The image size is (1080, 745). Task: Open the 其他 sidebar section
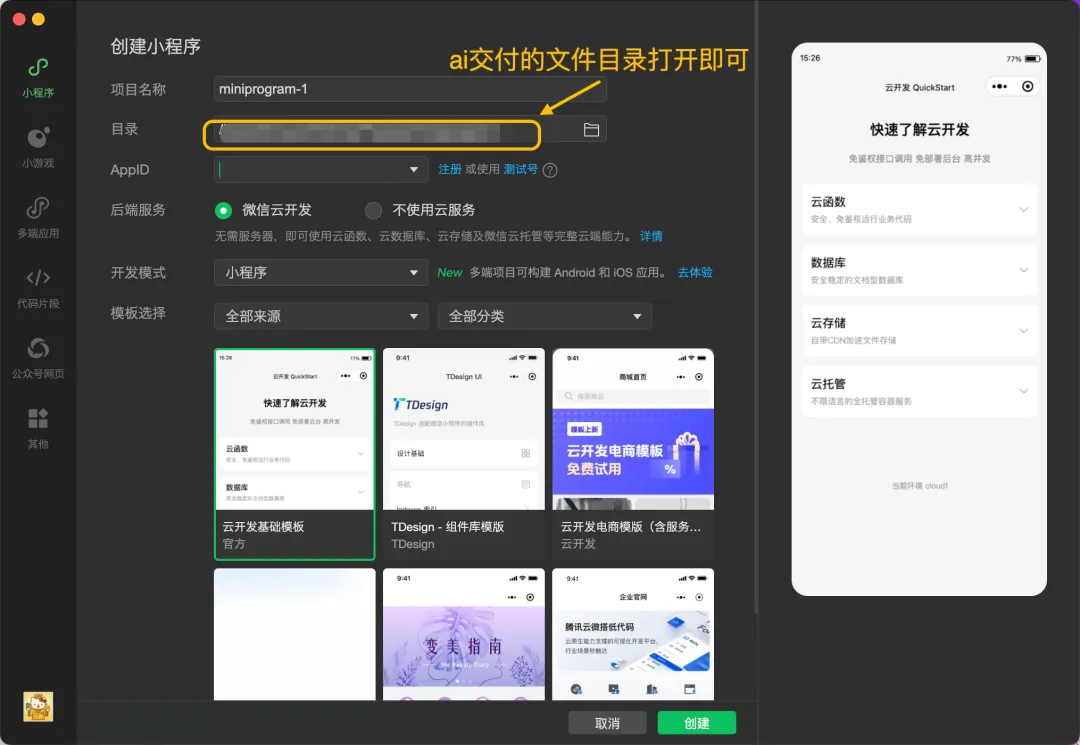click(38, 428)
